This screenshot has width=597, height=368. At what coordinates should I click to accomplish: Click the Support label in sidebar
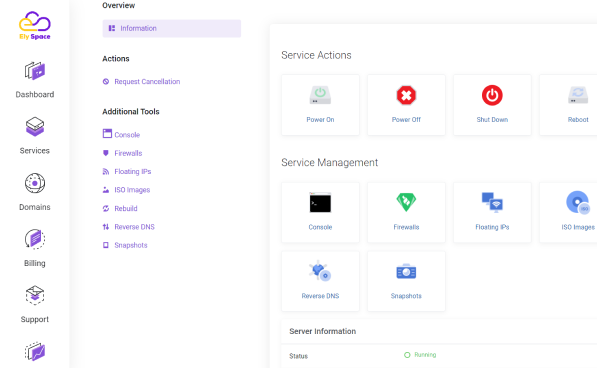[x=35, y=319]
